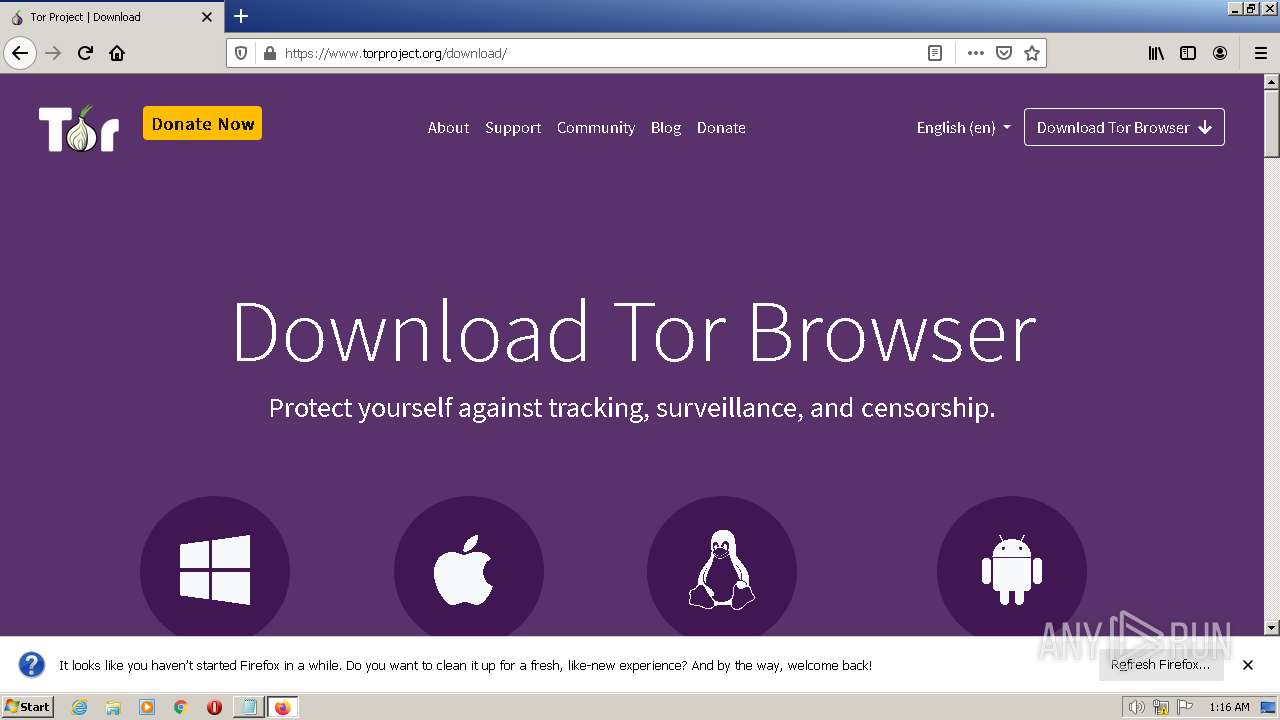Show site security padlock info

coord(269,53)
